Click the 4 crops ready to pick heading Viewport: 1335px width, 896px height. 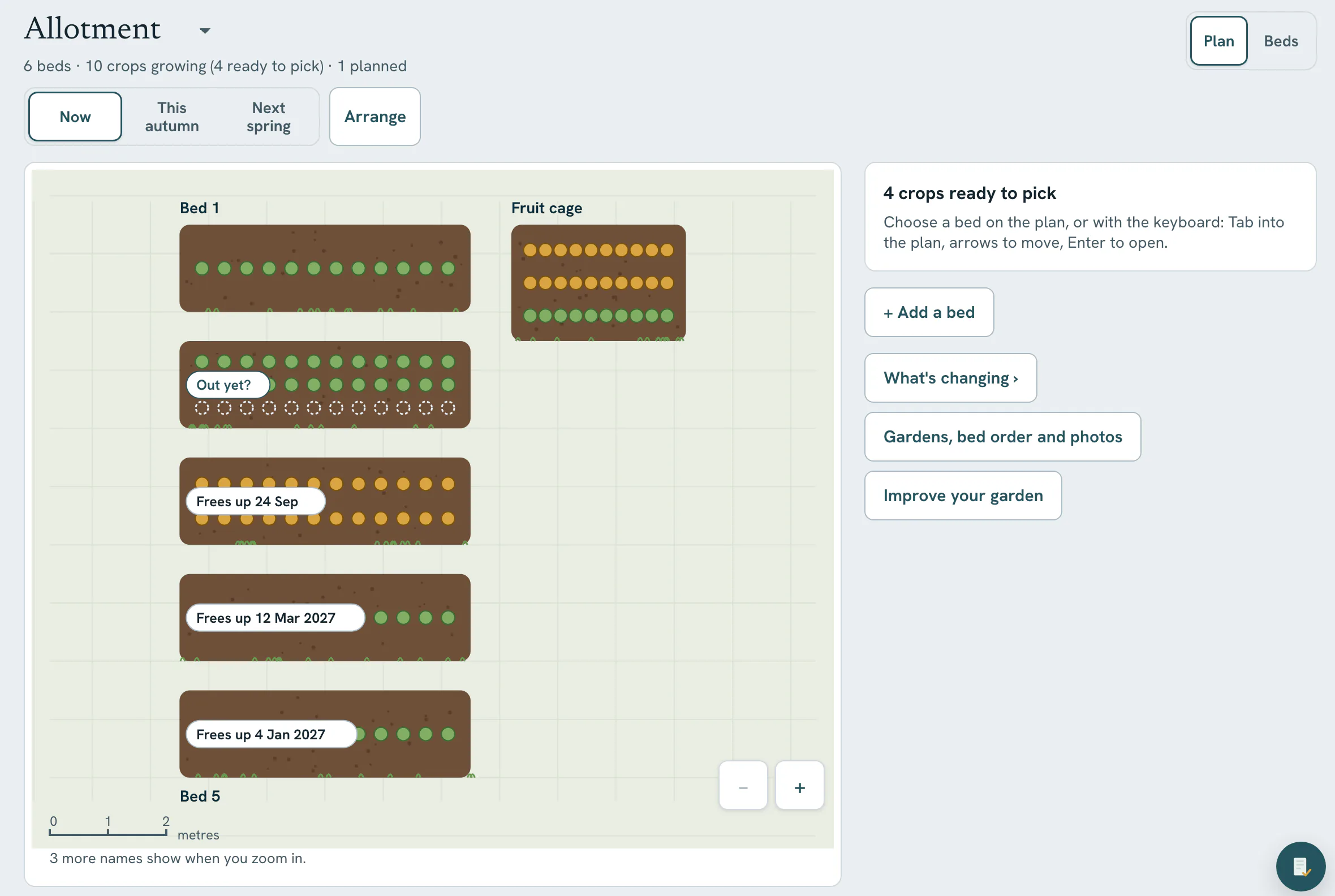[x=969, y=193]
